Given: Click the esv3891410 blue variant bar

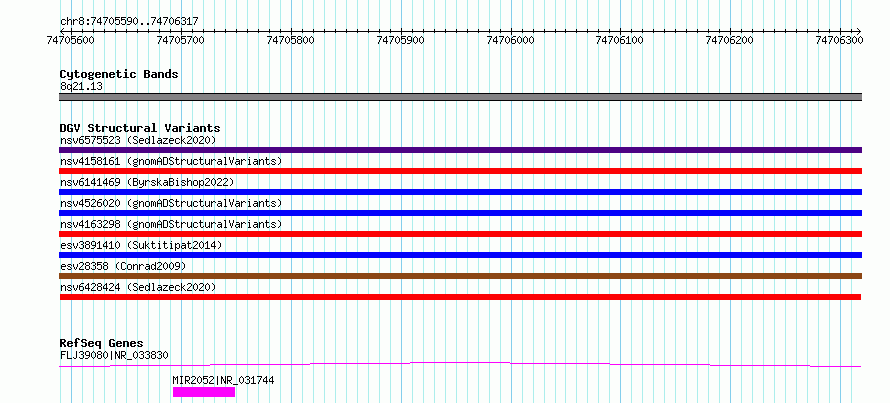Looking at the screenshot, I should [460, 255].
